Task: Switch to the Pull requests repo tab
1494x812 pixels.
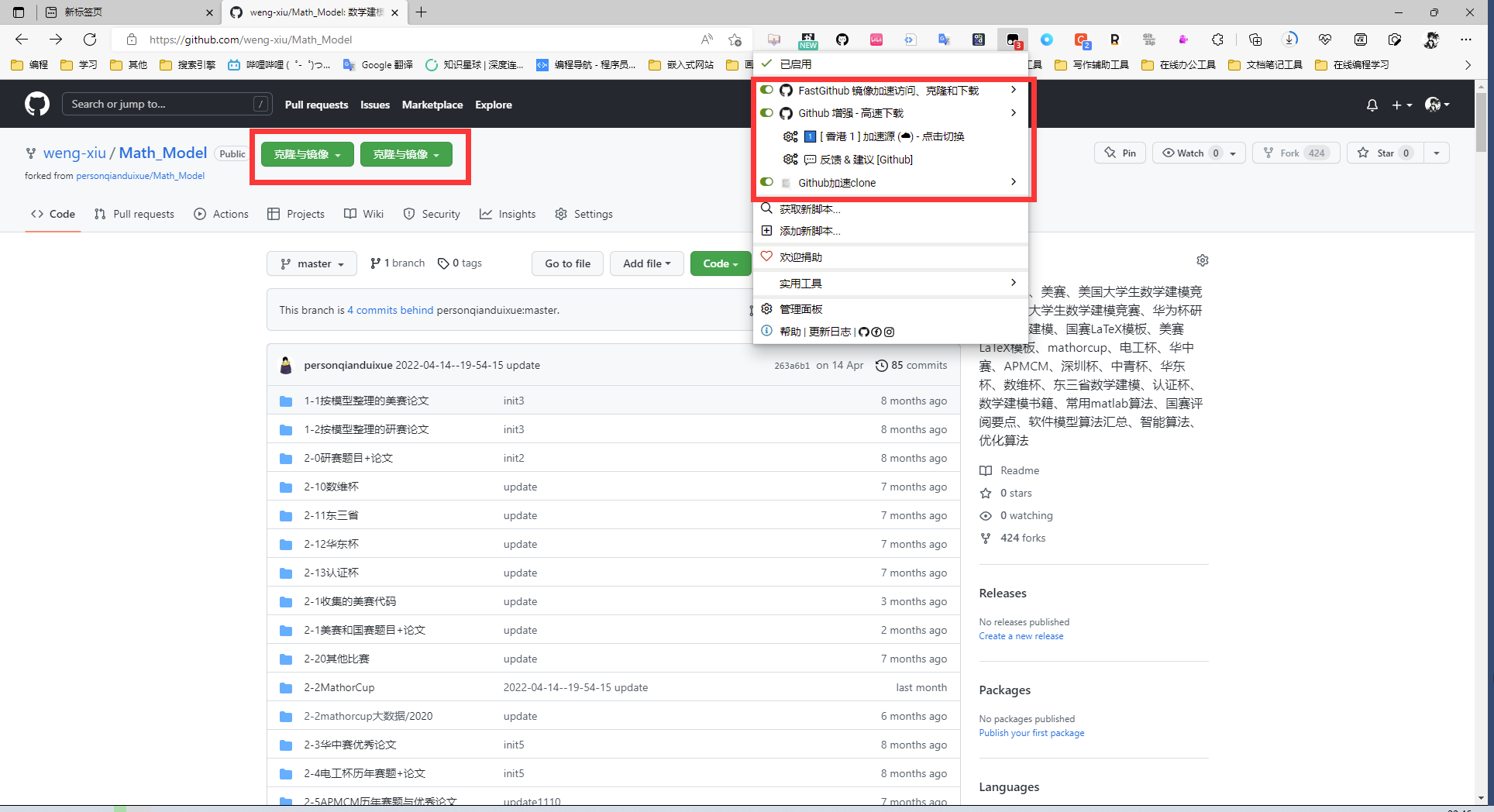Action: point(134,214)
